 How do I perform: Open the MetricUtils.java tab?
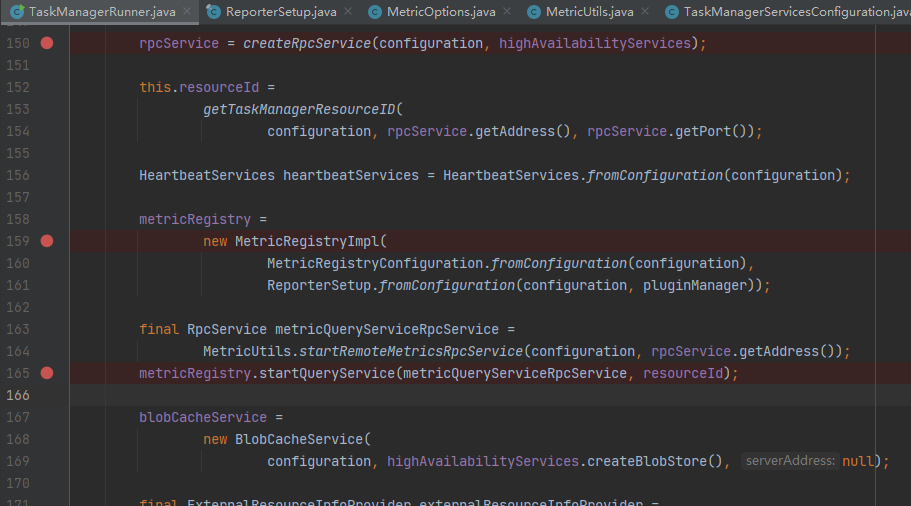point(590,12)
